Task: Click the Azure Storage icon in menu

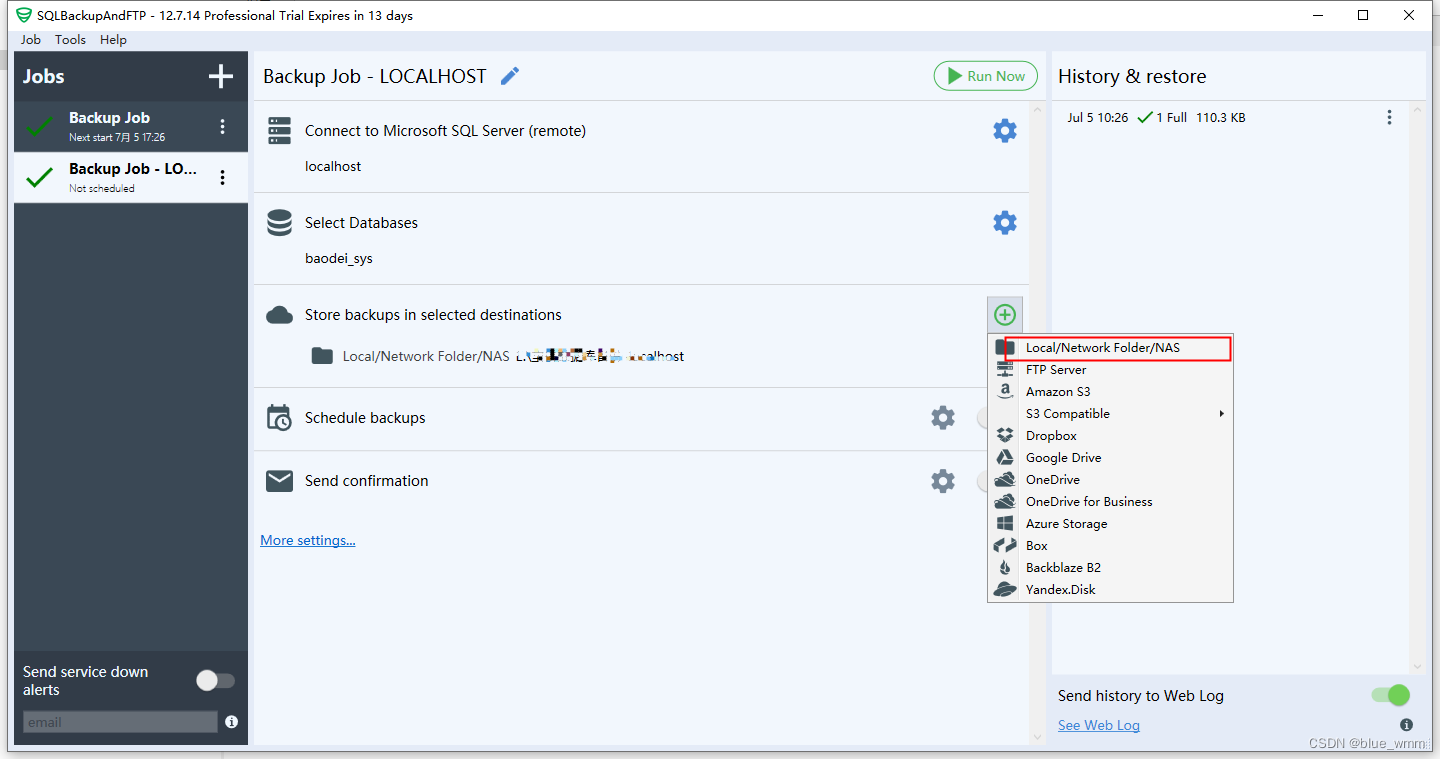Action: 1005,524
